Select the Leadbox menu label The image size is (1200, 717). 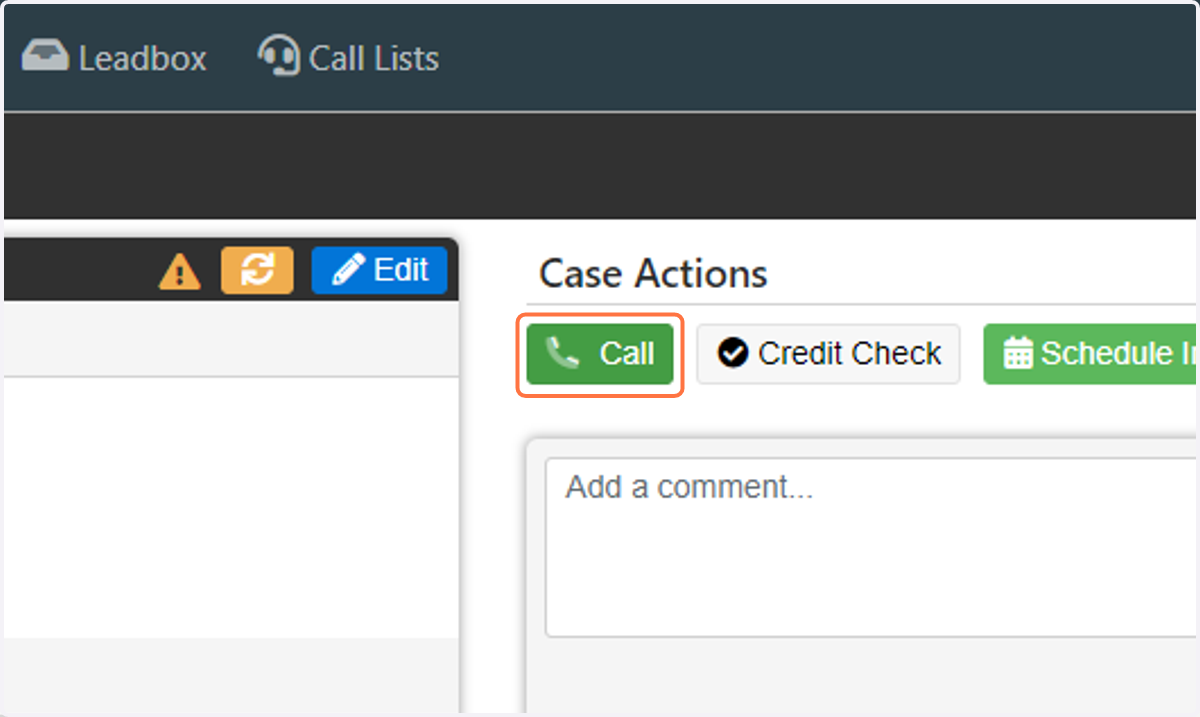click(x=143, y=58)
